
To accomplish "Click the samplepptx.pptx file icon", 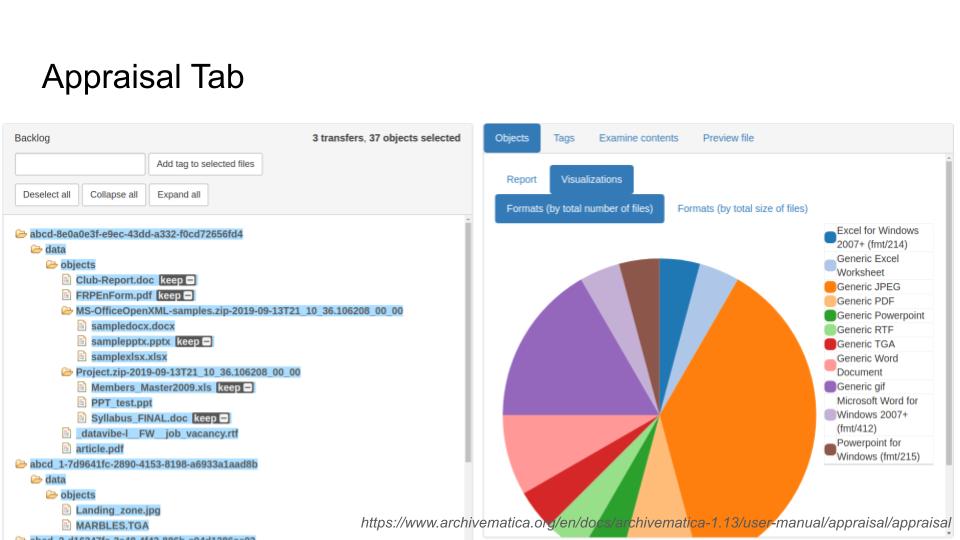I will pyautogui.click(x=82, y=341).
